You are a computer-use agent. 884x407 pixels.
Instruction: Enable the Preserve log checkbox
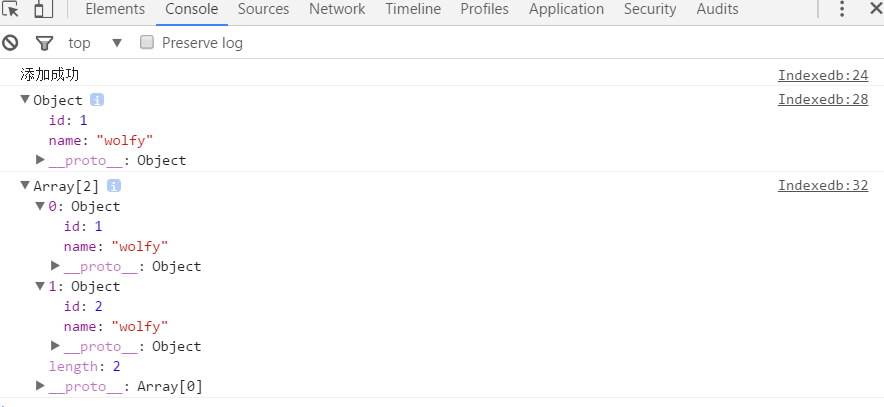[x=147, y=42]
